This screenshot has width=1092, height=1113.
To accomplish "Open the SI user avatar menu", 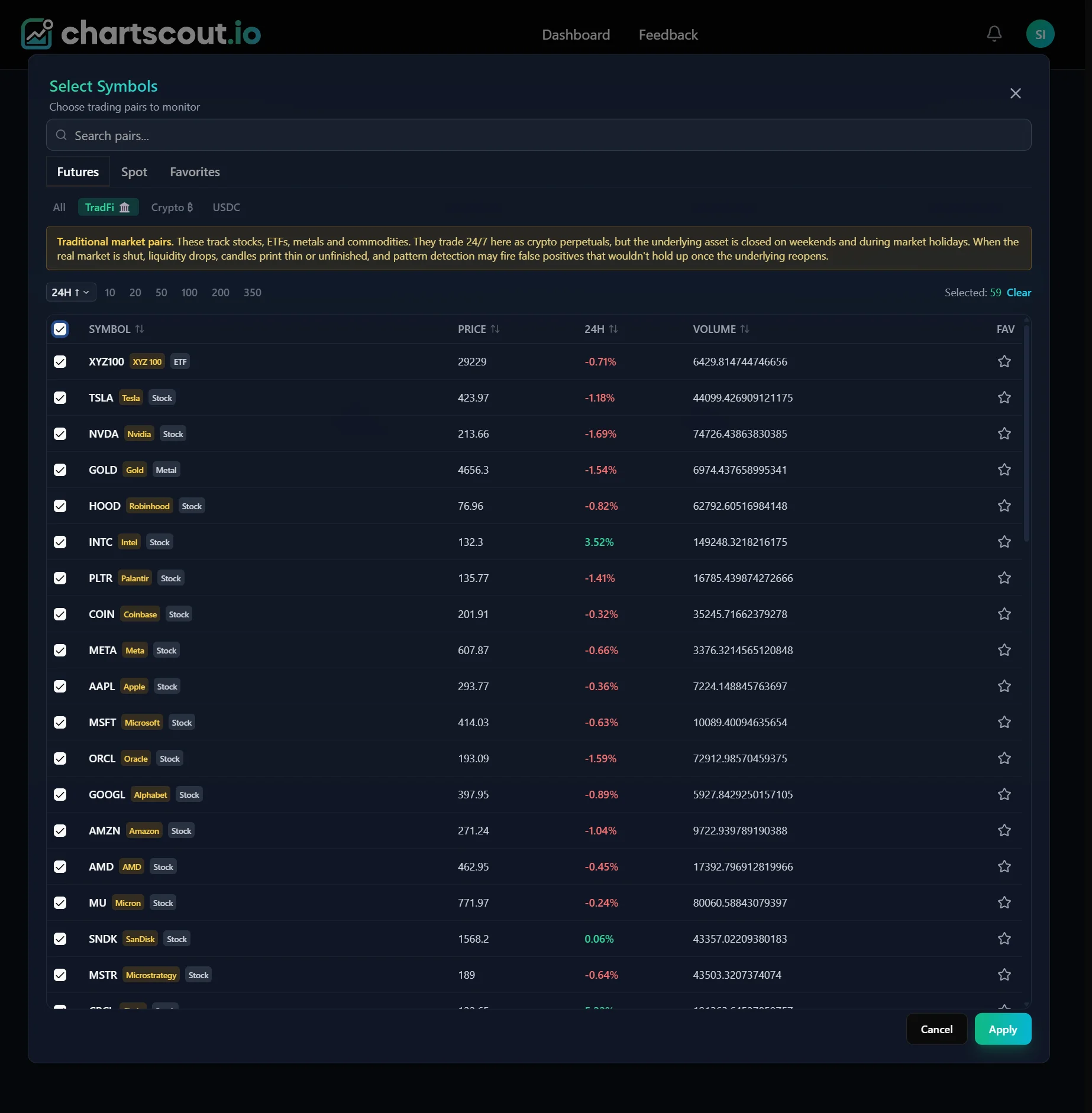I will tap(1040, 34).
